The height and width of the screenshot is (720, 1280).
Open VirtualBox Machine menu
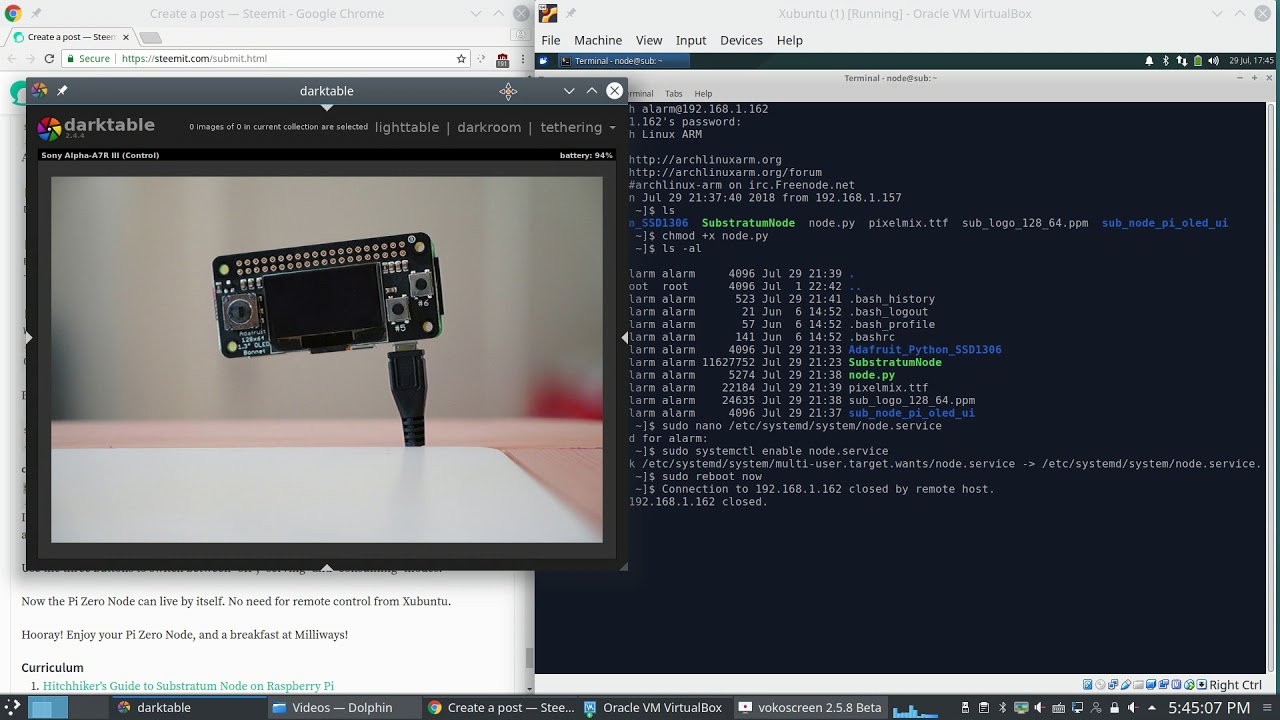(598, 40)
